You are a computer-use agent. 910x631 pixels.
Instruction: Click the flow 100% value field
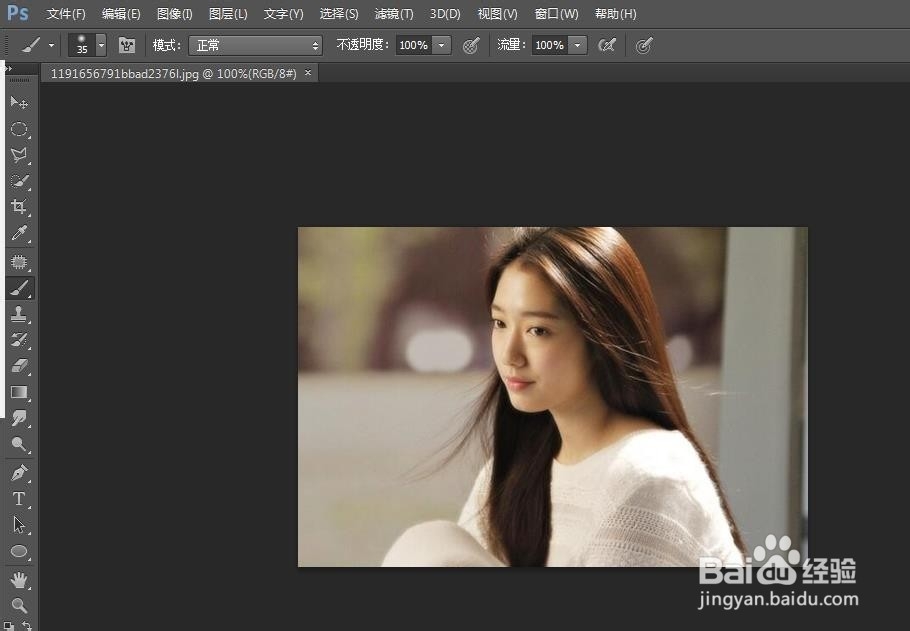pos(550,45)
